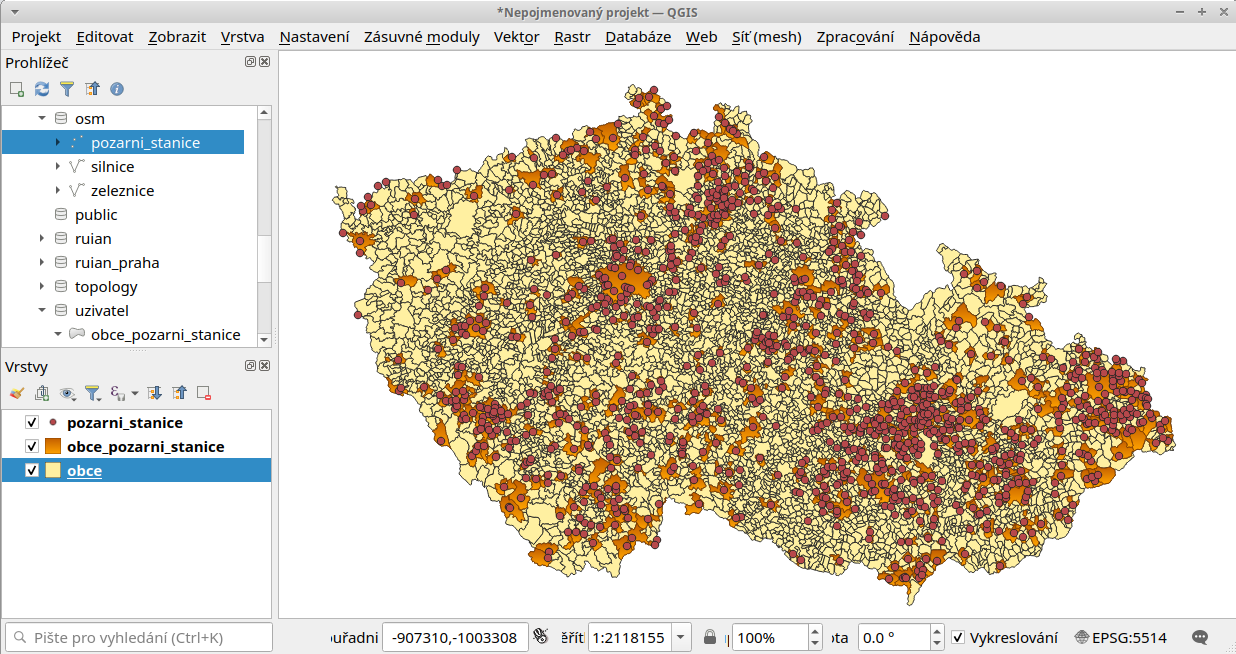Screen dimensions: 1236x654
Task: Remove selected layer icon in Vrstvy
Action: click(x=204, y=393)
